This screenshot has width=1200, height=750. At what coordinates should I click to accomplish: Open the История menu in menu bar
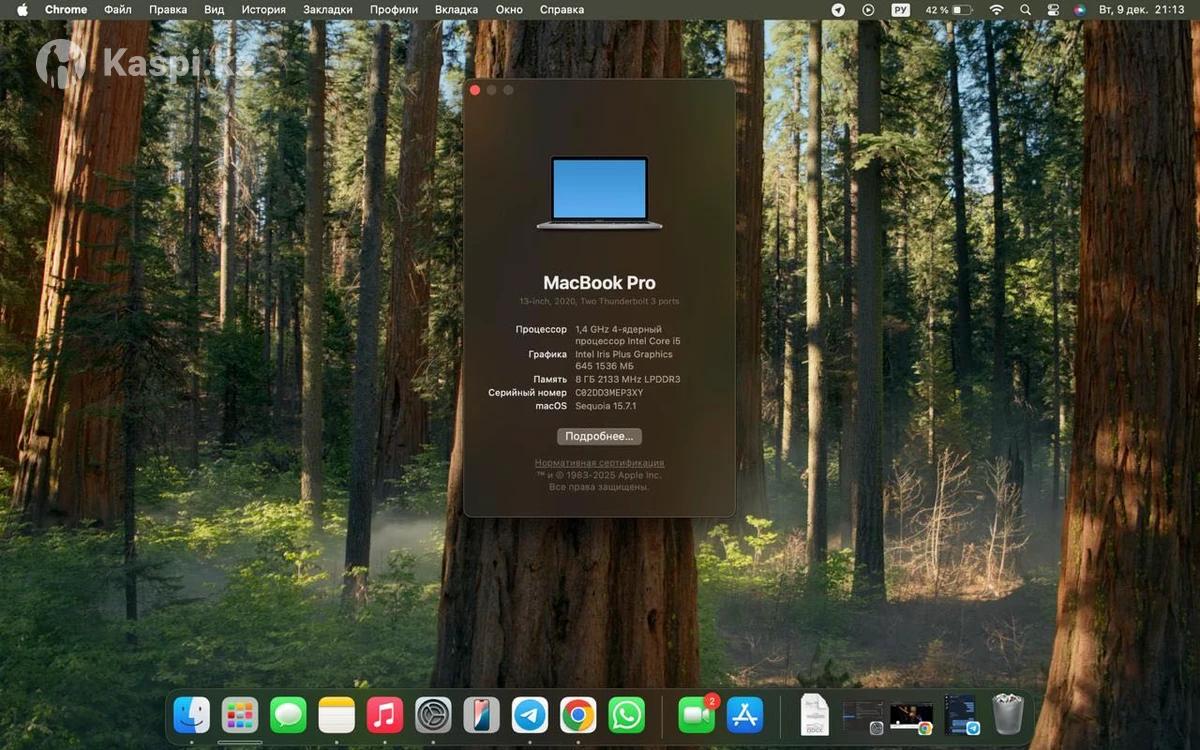tap(263, 9)
